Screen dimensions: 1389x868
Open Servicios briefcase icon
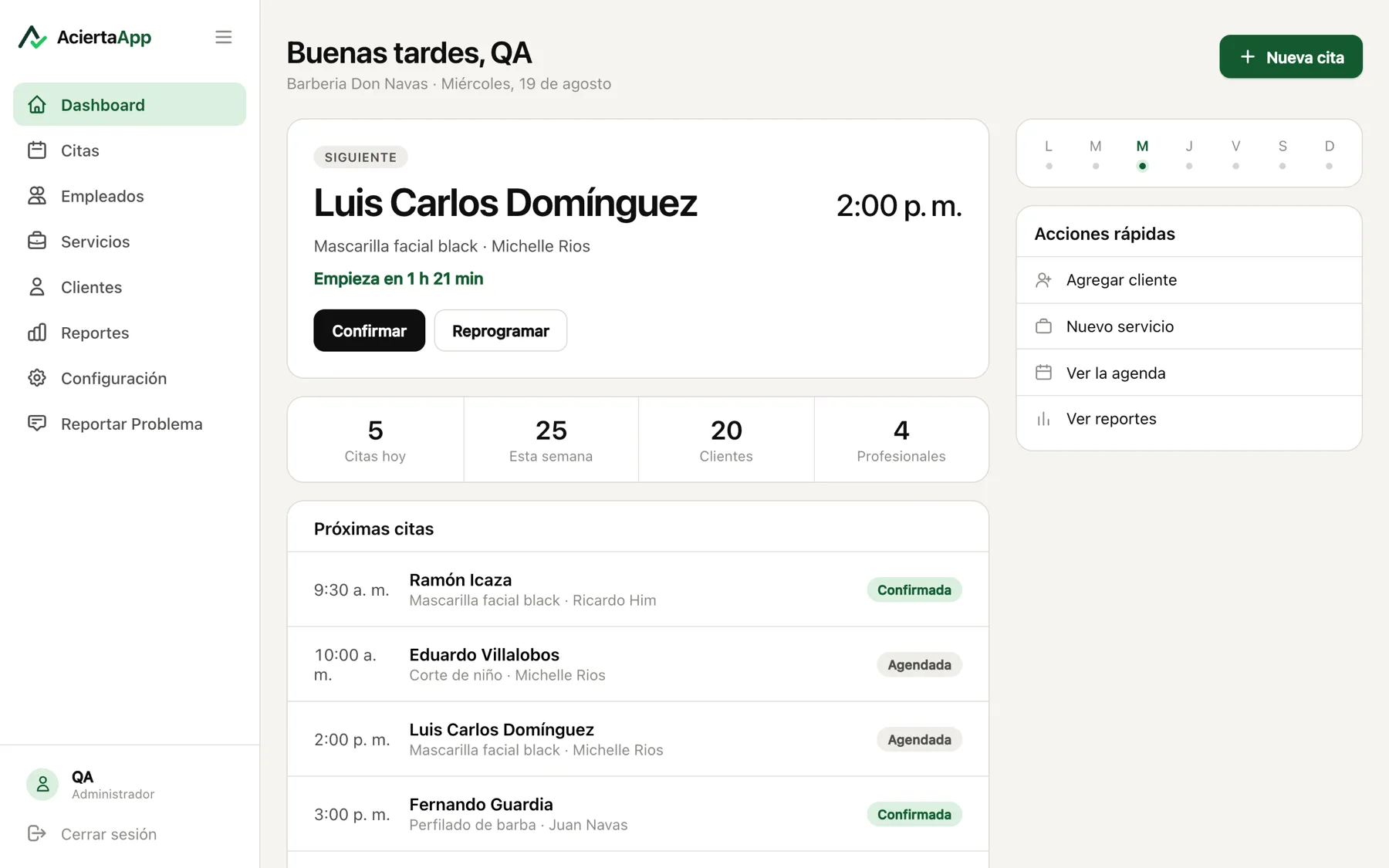37,241
